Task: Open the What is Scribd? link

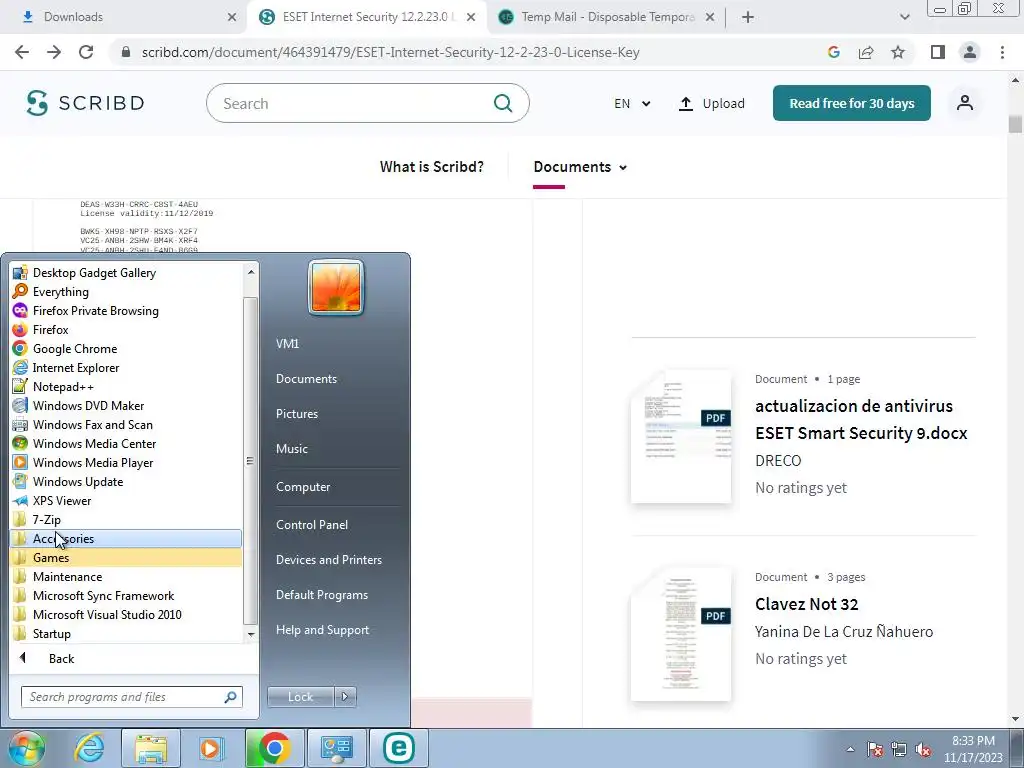Action: 432,167
